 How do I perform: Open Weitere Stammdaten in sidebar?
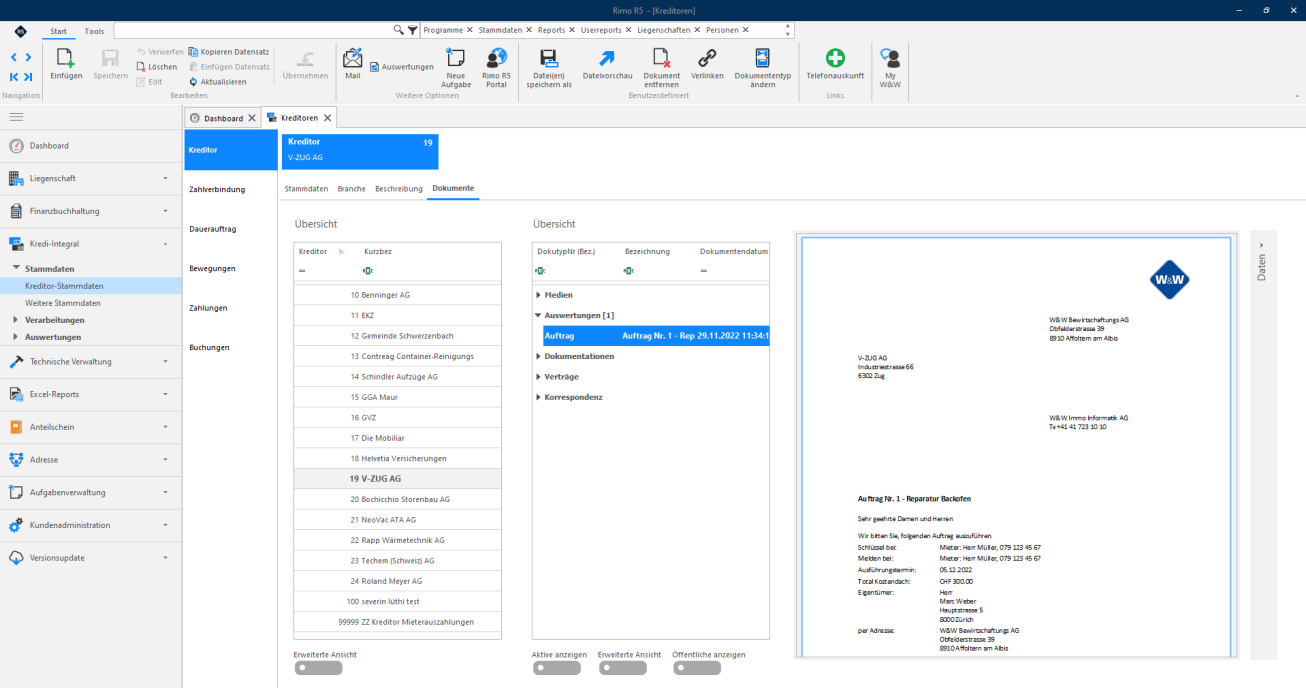[x=63, y=303]
